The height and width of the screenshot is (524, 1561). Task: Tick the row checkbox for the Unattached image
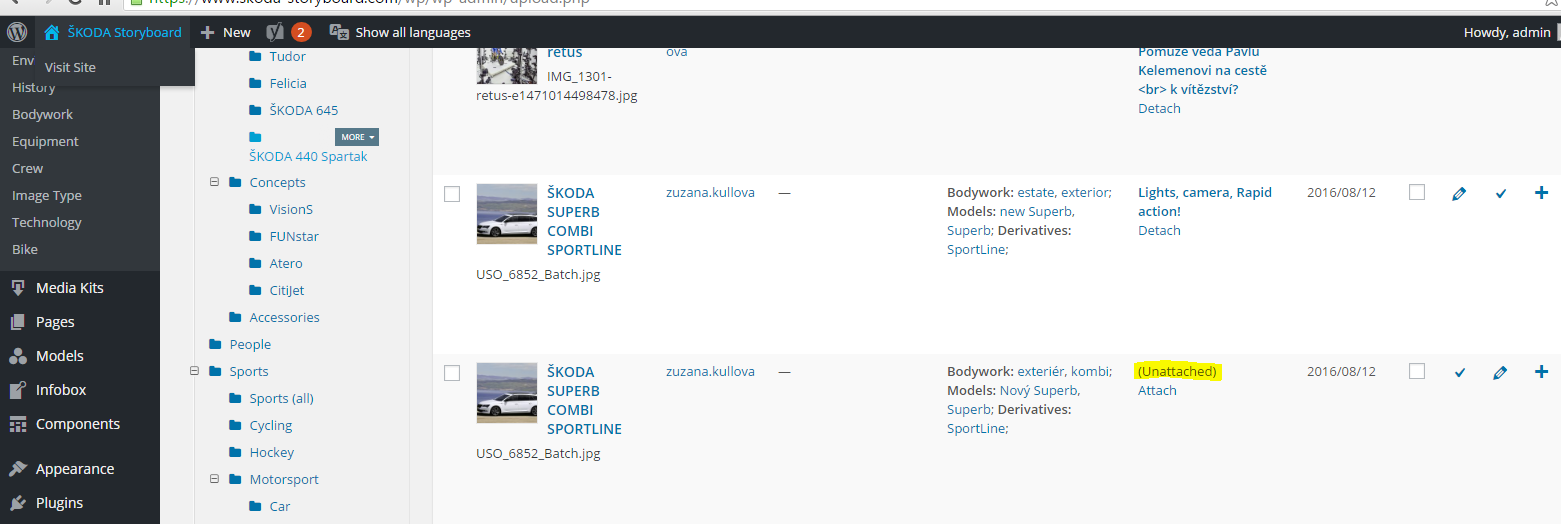click(x=452, y=373)
